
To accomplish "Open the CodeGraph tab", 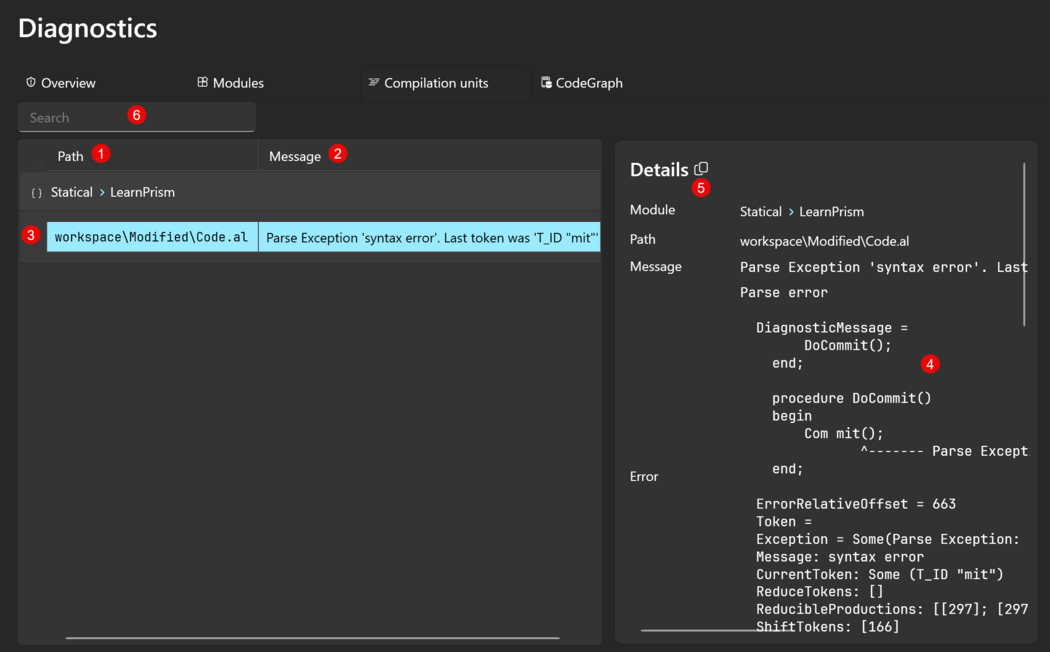I will 588,83.
